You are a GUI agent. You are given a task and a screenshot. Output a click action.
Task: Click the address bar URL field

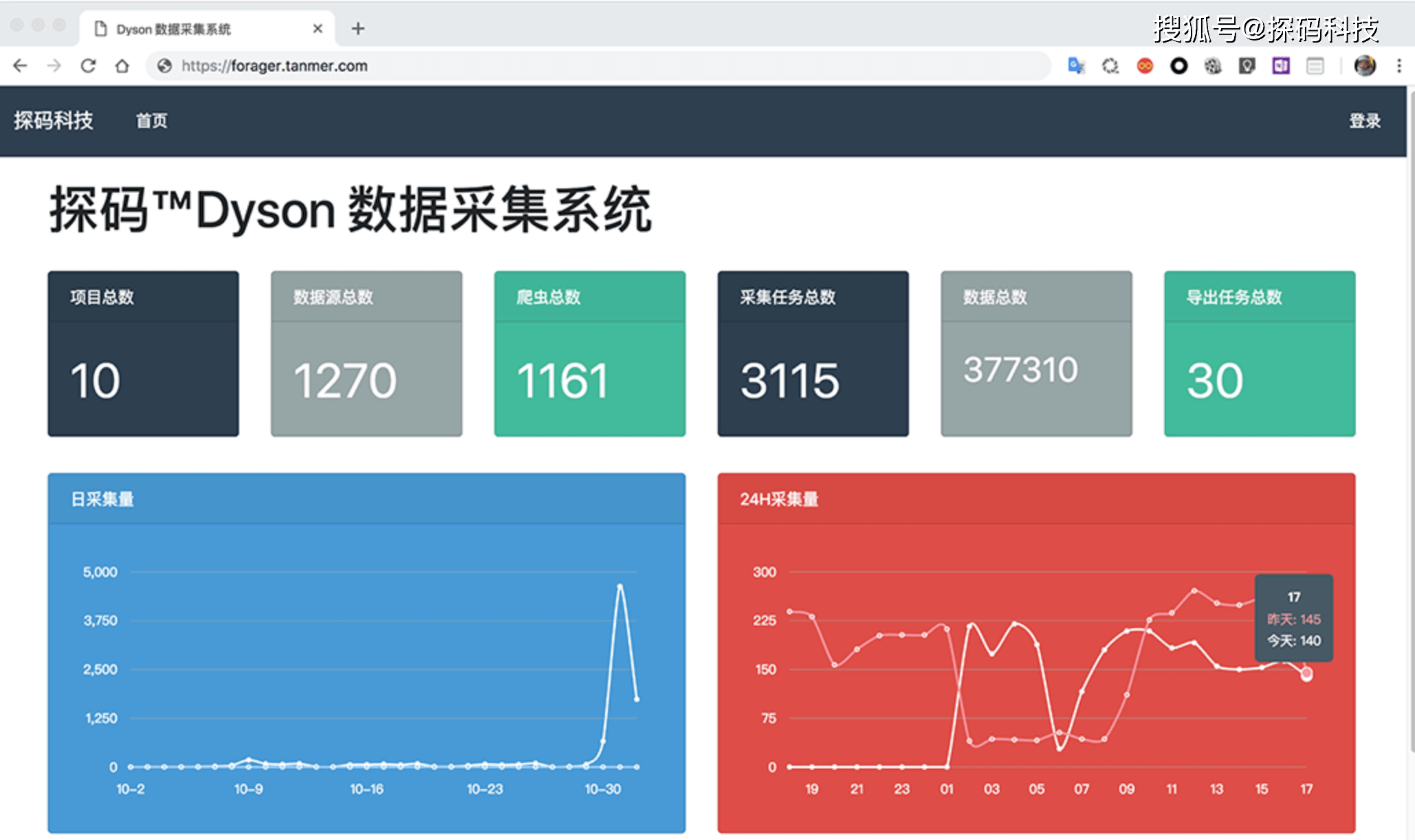click(598, 66)
